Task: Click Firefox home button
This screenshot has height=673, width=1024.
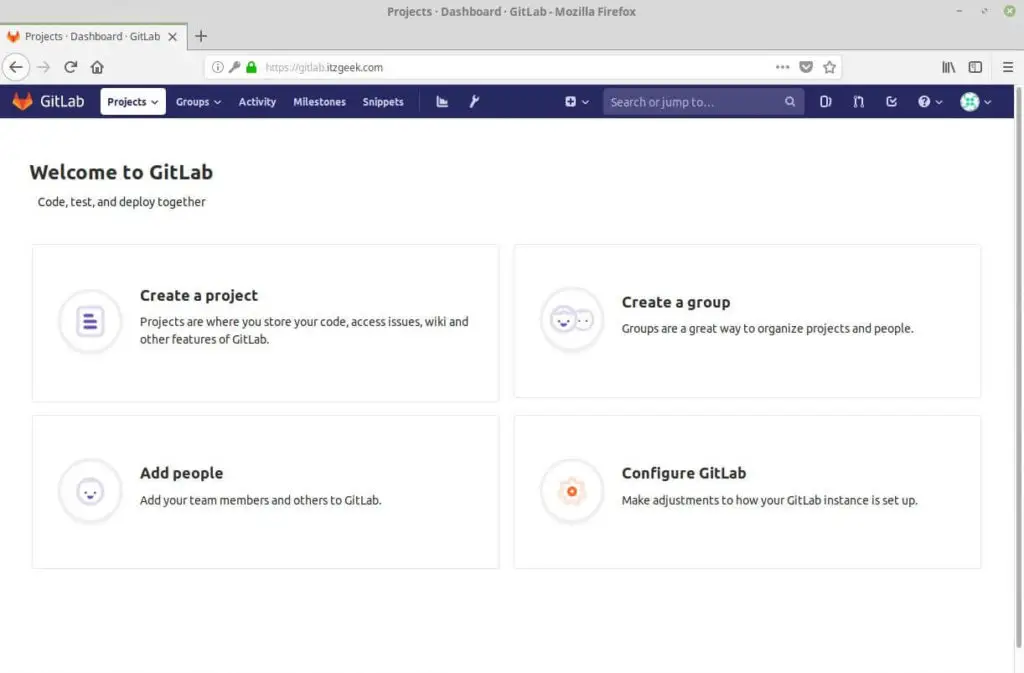Action: 97,67
